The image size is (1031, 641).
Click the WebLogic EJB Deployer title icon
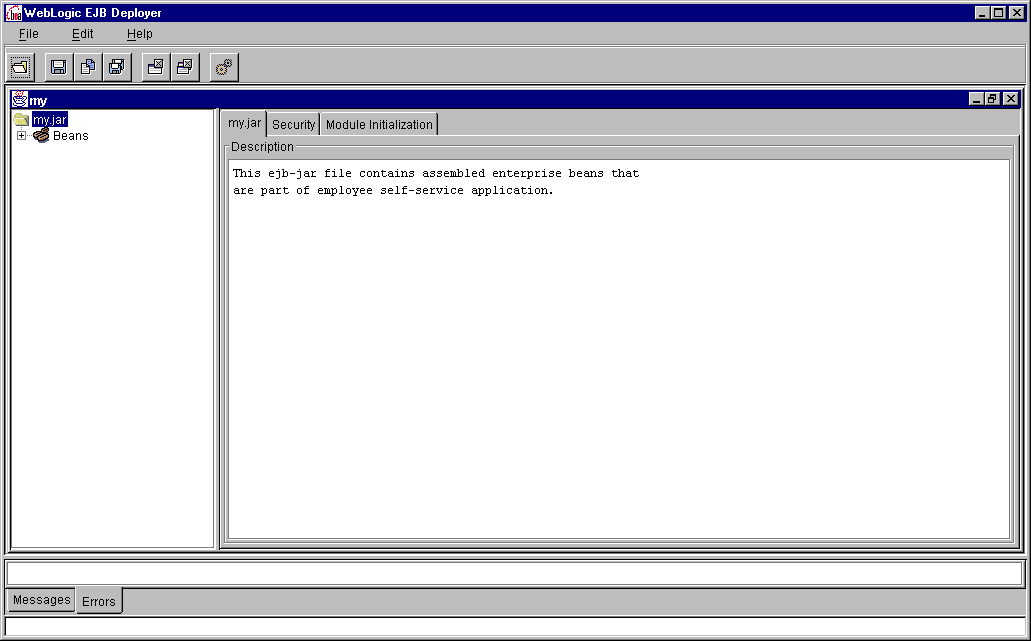tap(13, 12)
